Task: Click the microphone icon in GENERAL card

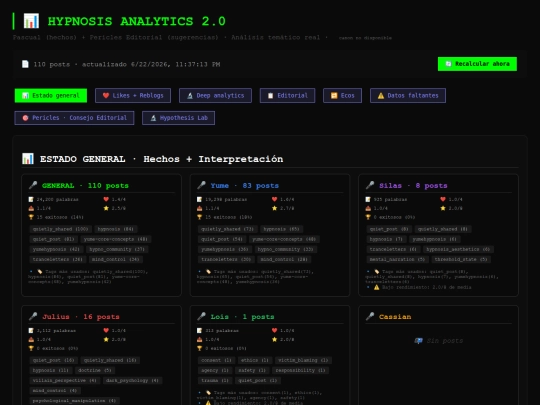Action: [x=33, y=185]
